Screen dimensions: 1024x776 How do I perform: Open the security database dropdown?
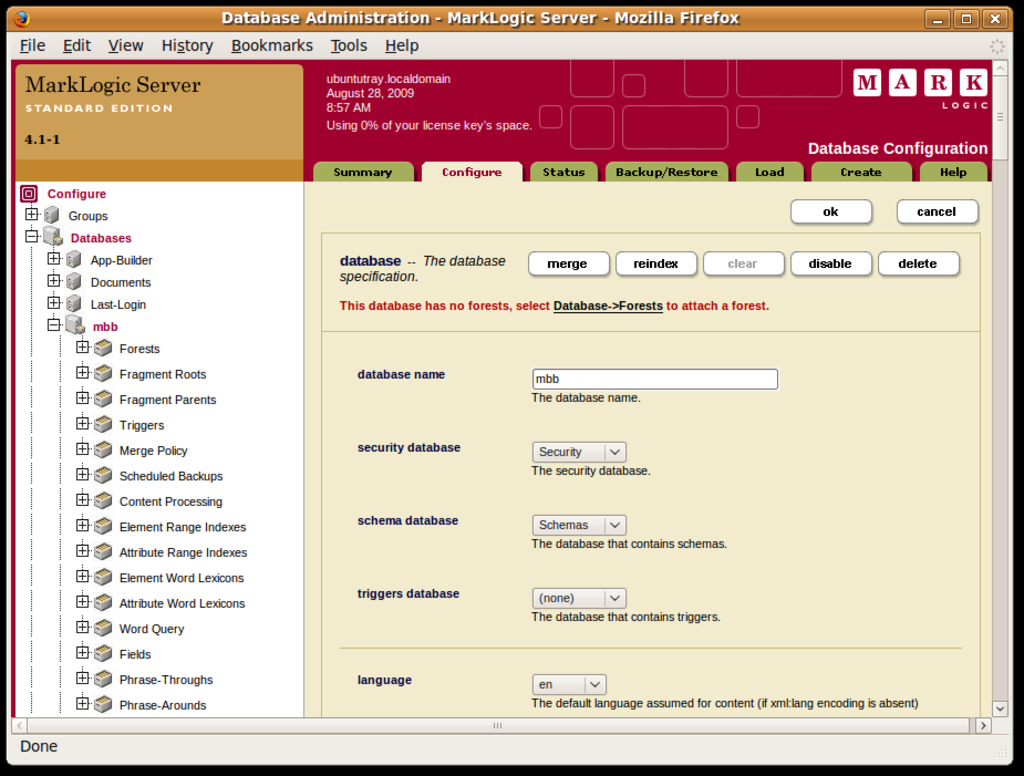pos(579,452)
